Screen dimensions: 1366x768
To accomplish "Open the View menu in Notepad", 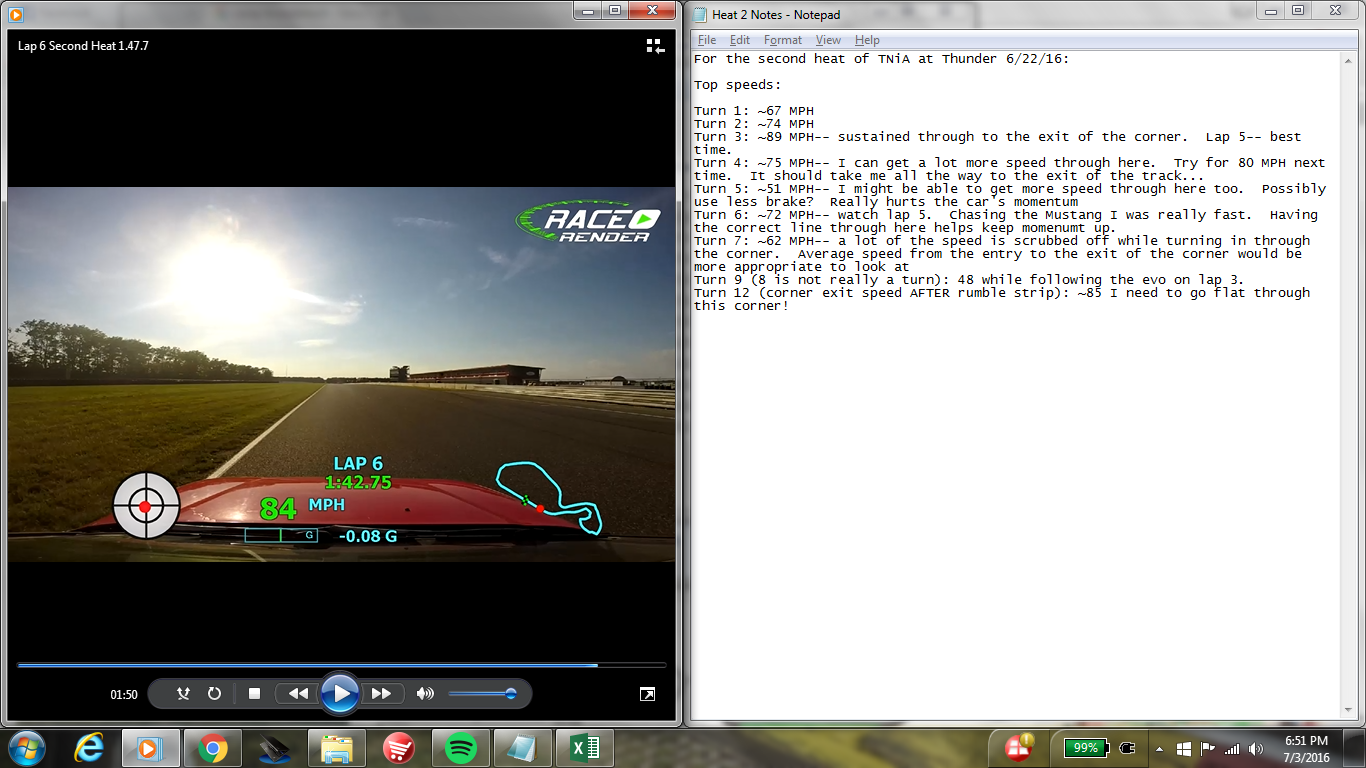I will coord(828,40).
